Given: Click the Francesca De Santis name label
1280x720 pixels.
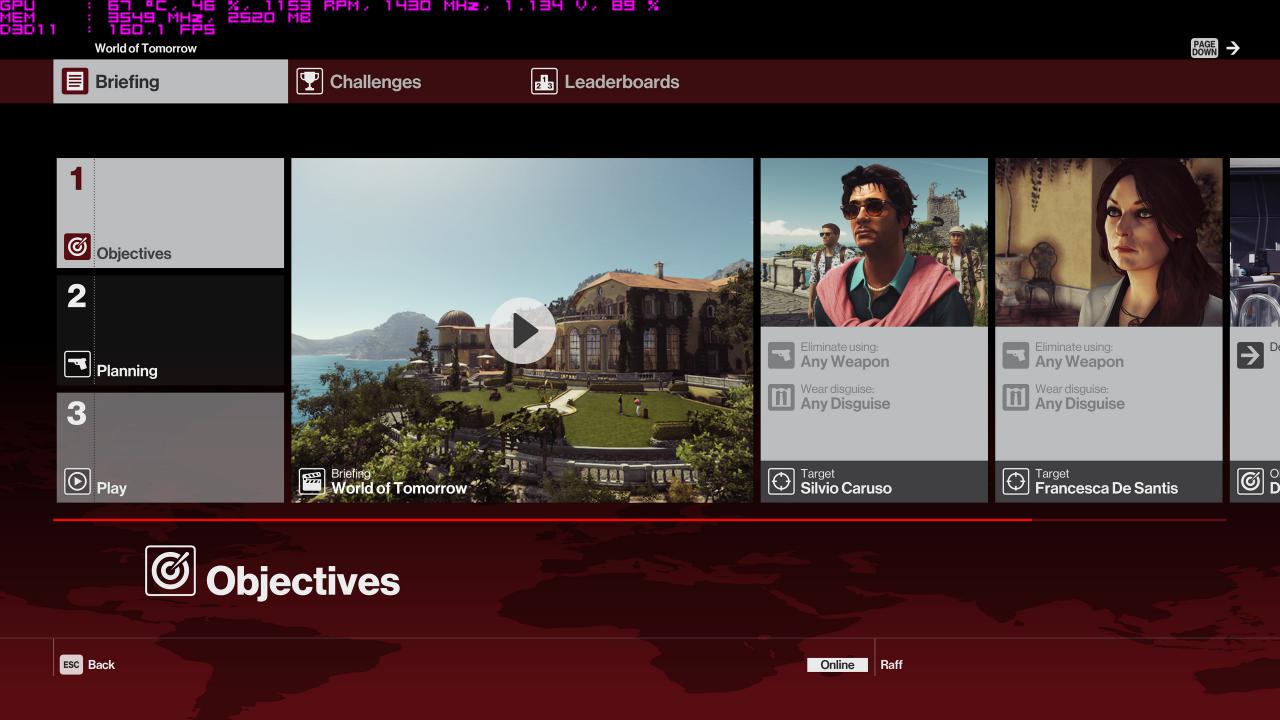Looking at the screenshot, I should (1106, 488).
